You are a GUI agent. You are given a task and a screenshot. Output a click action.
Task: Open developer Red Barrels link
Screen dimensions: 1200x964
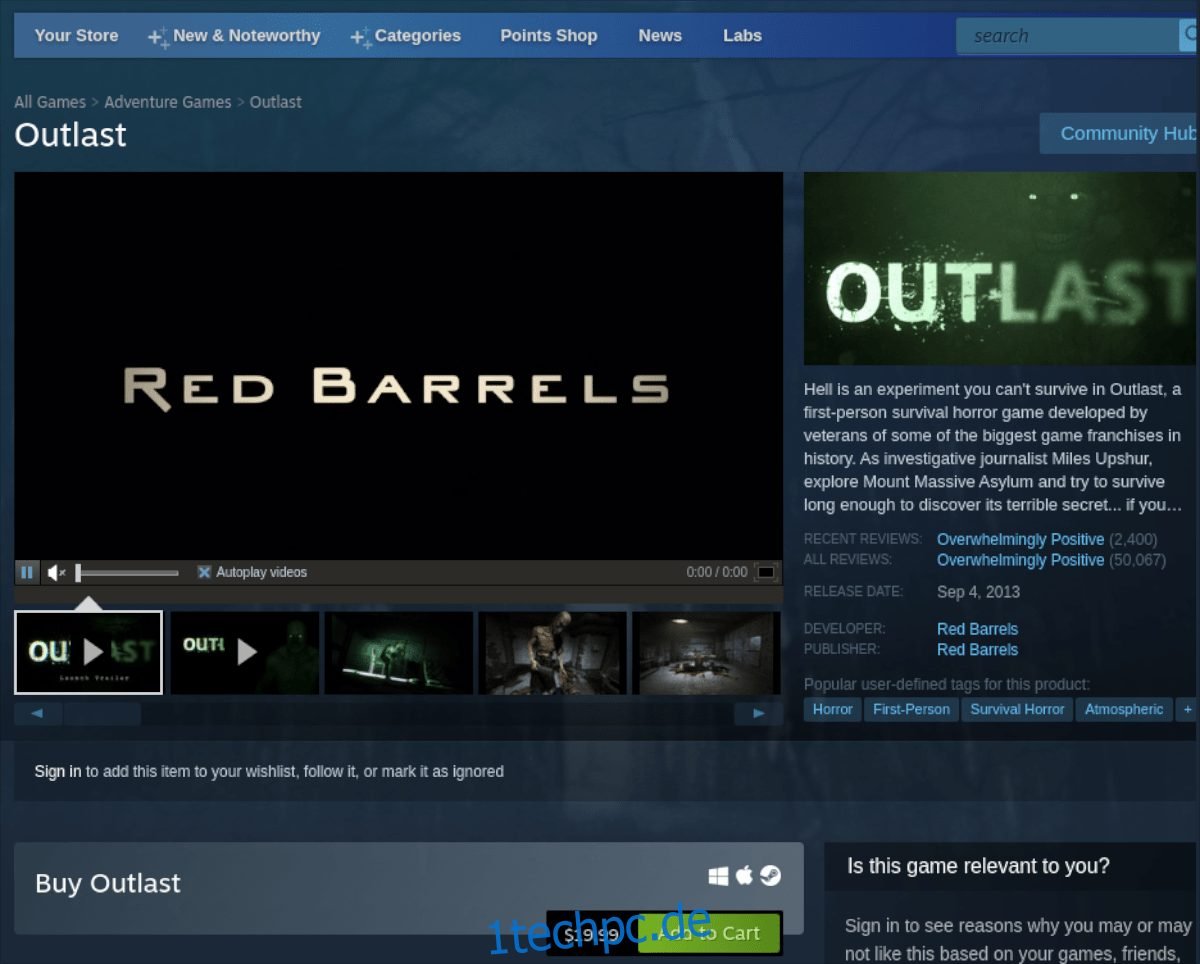point(977,629)
